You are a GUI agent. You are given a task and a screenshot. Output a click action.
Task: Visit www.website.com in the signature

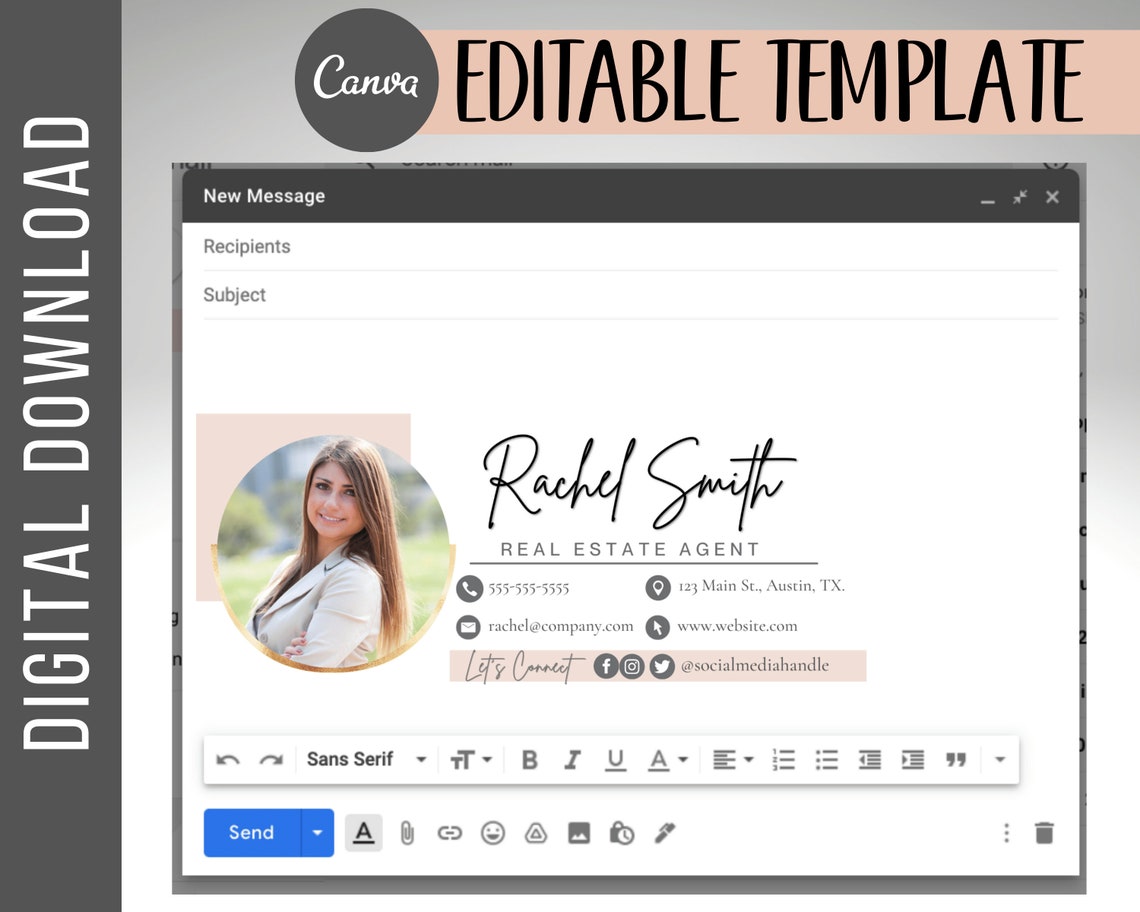[737, 627]
